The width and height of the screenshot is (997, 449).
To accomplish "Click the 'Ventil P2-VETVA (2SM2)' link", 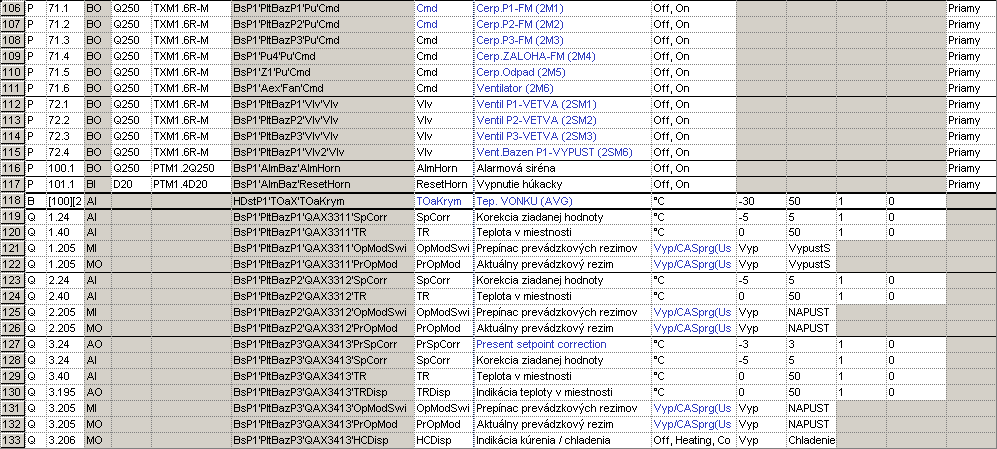I will (x=537, y=120).
